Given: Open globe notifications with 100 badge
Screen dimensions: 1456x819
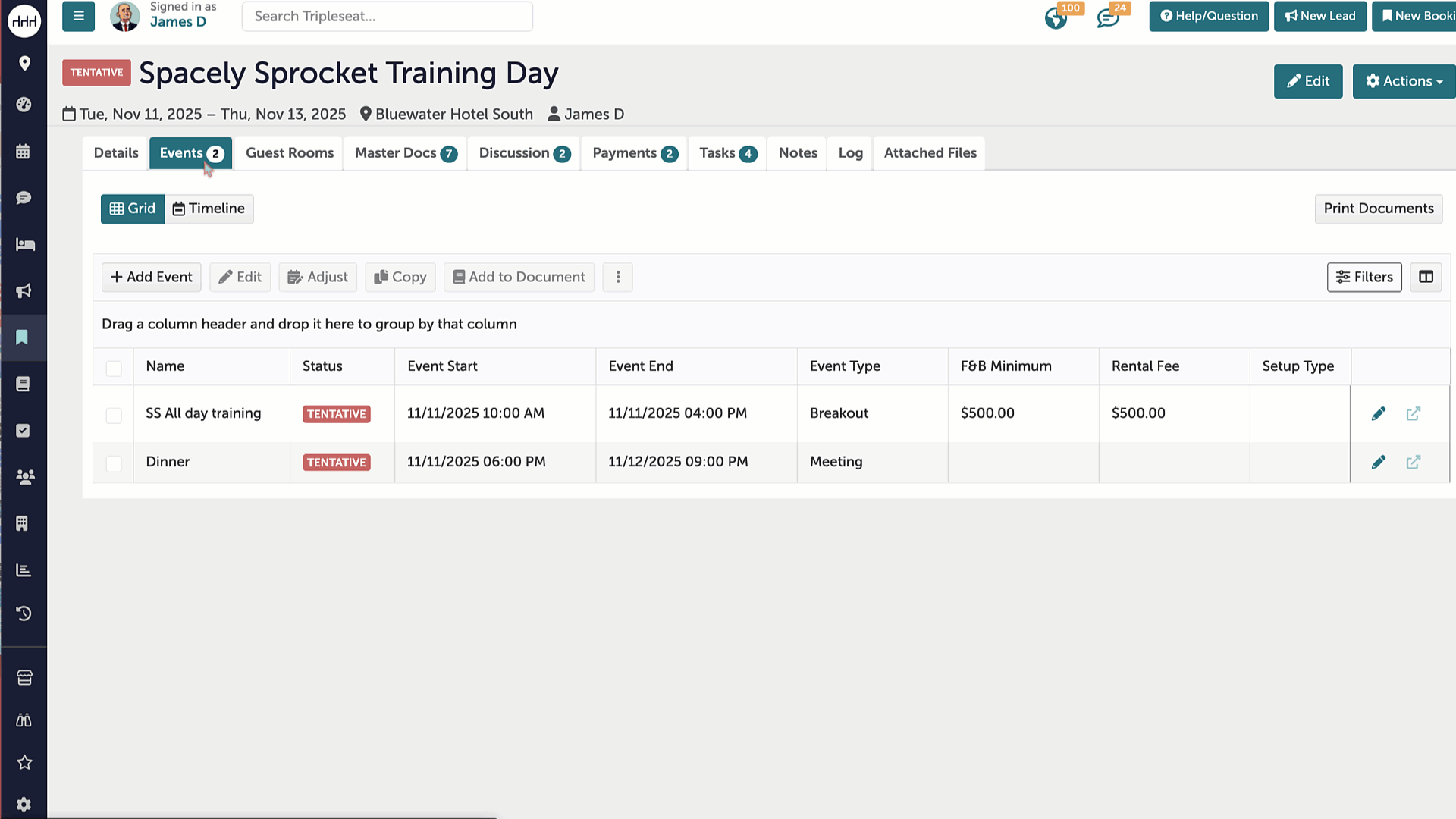Looking at the screenshot, I should (1056, 17).
